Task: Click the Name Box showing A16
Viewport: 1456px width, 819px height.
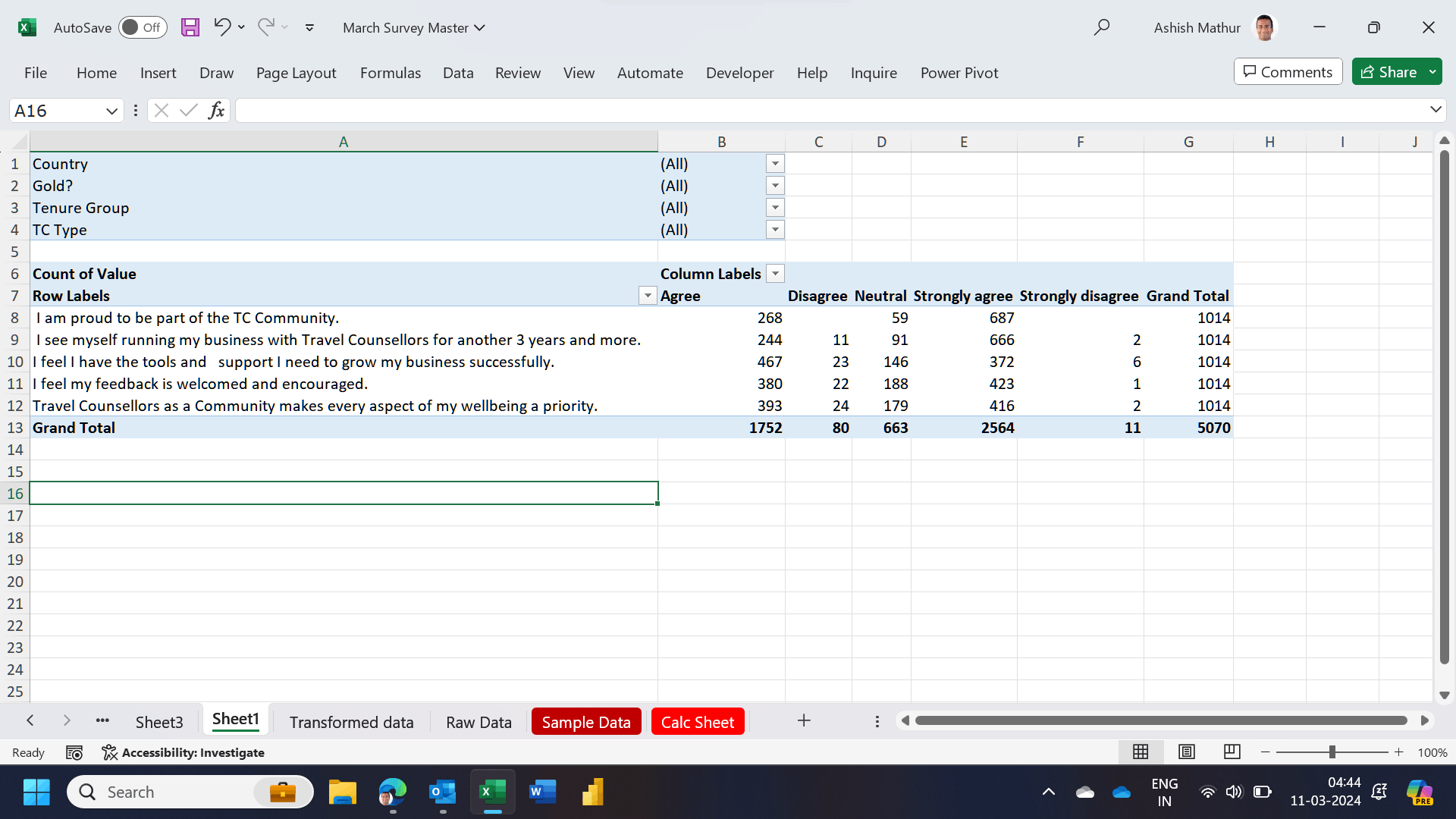Action: (57, 111)
